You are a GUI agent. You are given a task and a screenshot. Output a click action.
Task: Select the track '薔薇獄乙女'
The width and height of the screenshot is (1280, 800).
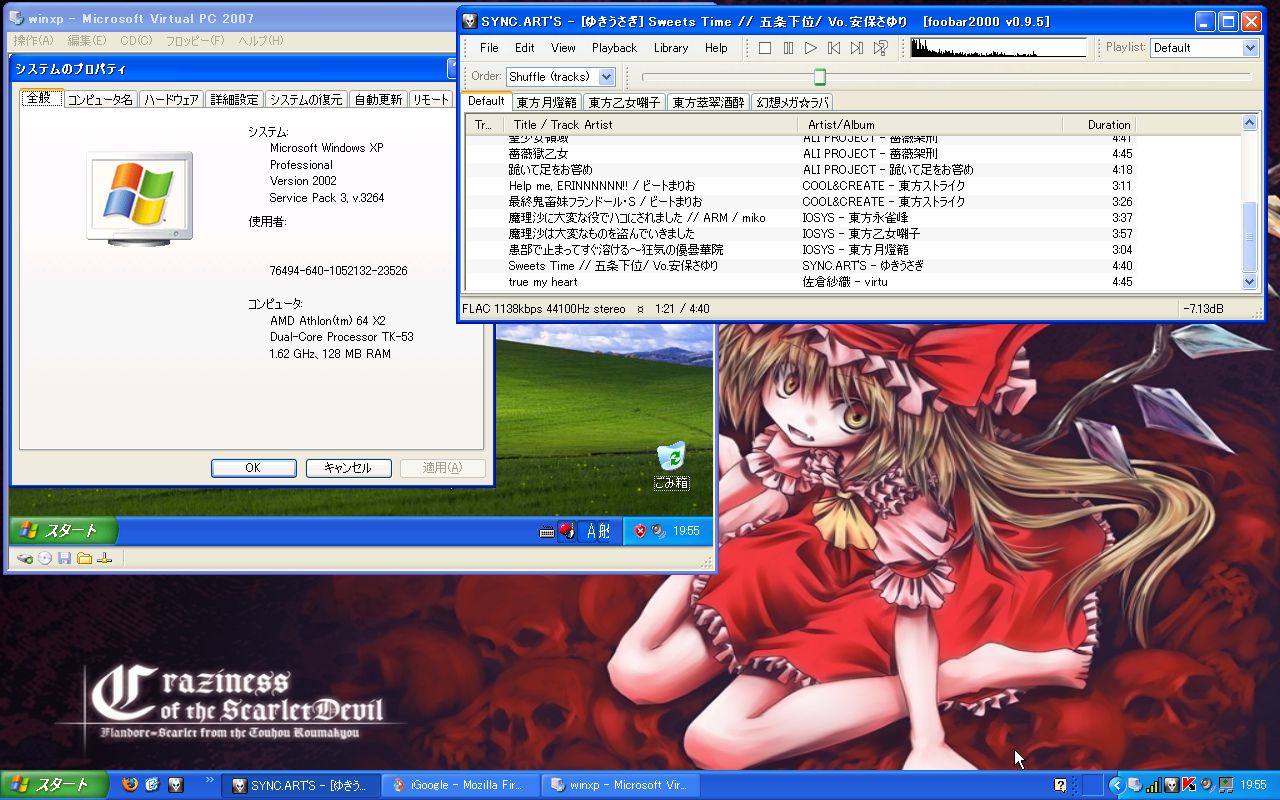[x=853, y=154]
